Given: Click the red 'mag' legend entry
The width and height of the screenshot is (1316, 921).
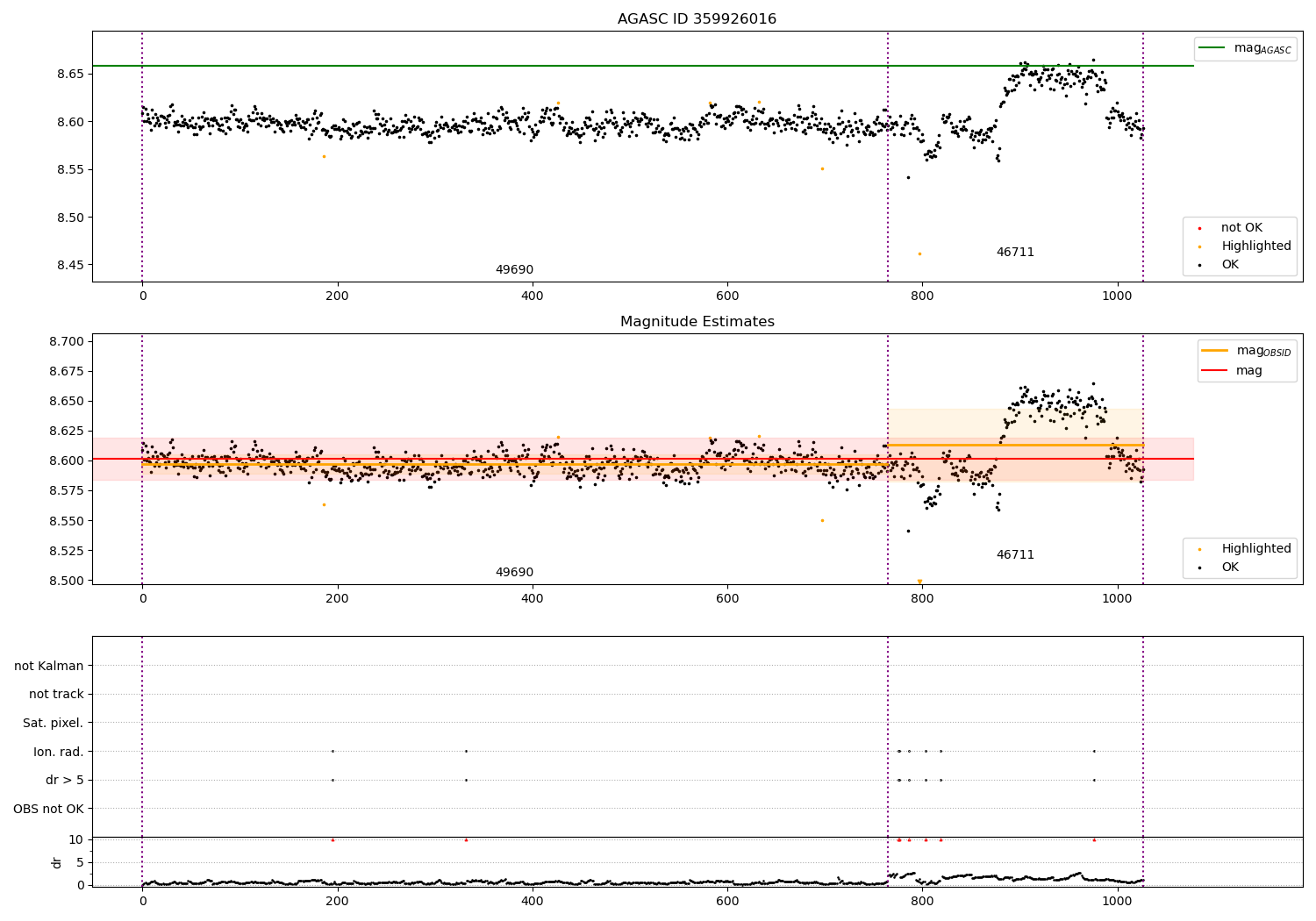Looking at the screenshot, I should (x=1233, y=370).
